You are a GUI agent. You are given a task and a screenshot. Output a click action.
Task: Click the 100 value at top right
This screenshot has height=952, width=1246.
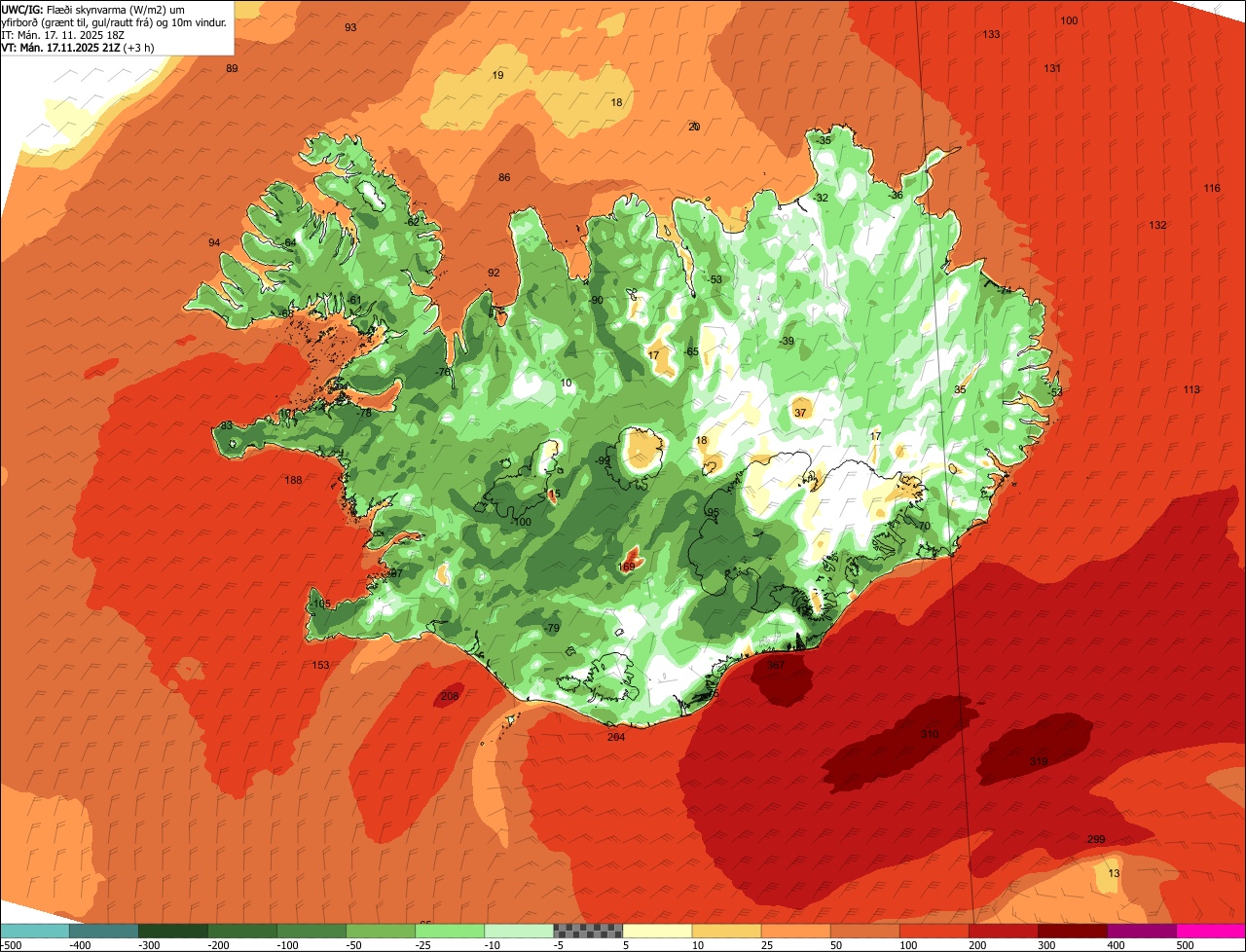1069,20
